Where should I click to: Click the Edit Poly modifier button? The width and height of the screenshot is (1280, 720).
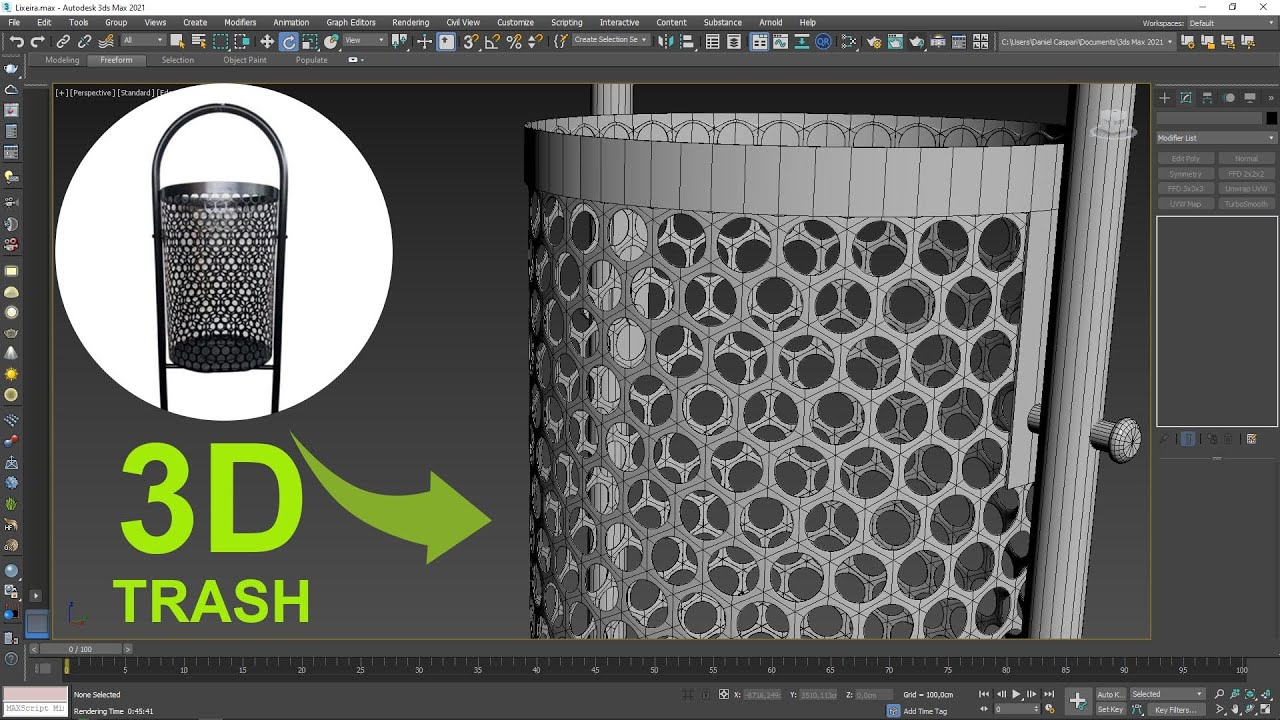coord(1186,159)
